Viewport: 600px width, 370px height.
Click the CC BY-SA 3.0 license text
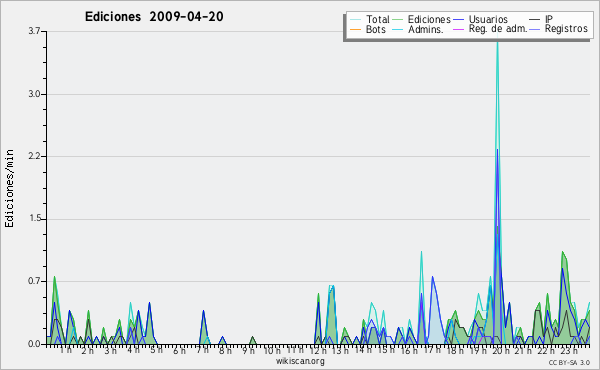click(x=569, y=363)
